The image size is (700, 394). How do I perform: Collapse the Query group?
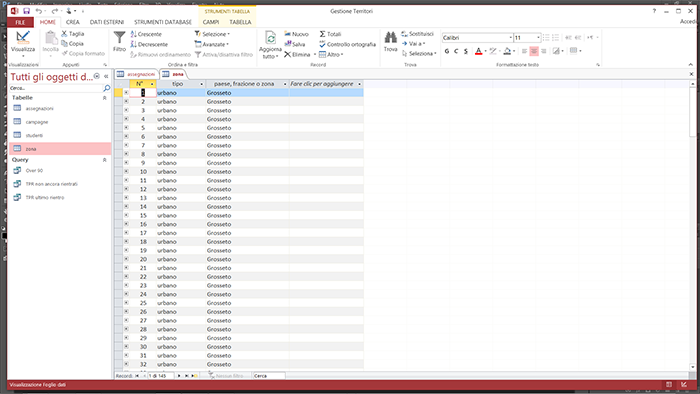104,160
